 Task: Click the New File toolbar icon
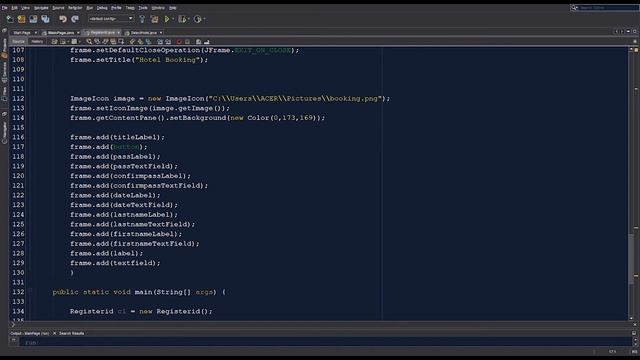coord(9,19)
